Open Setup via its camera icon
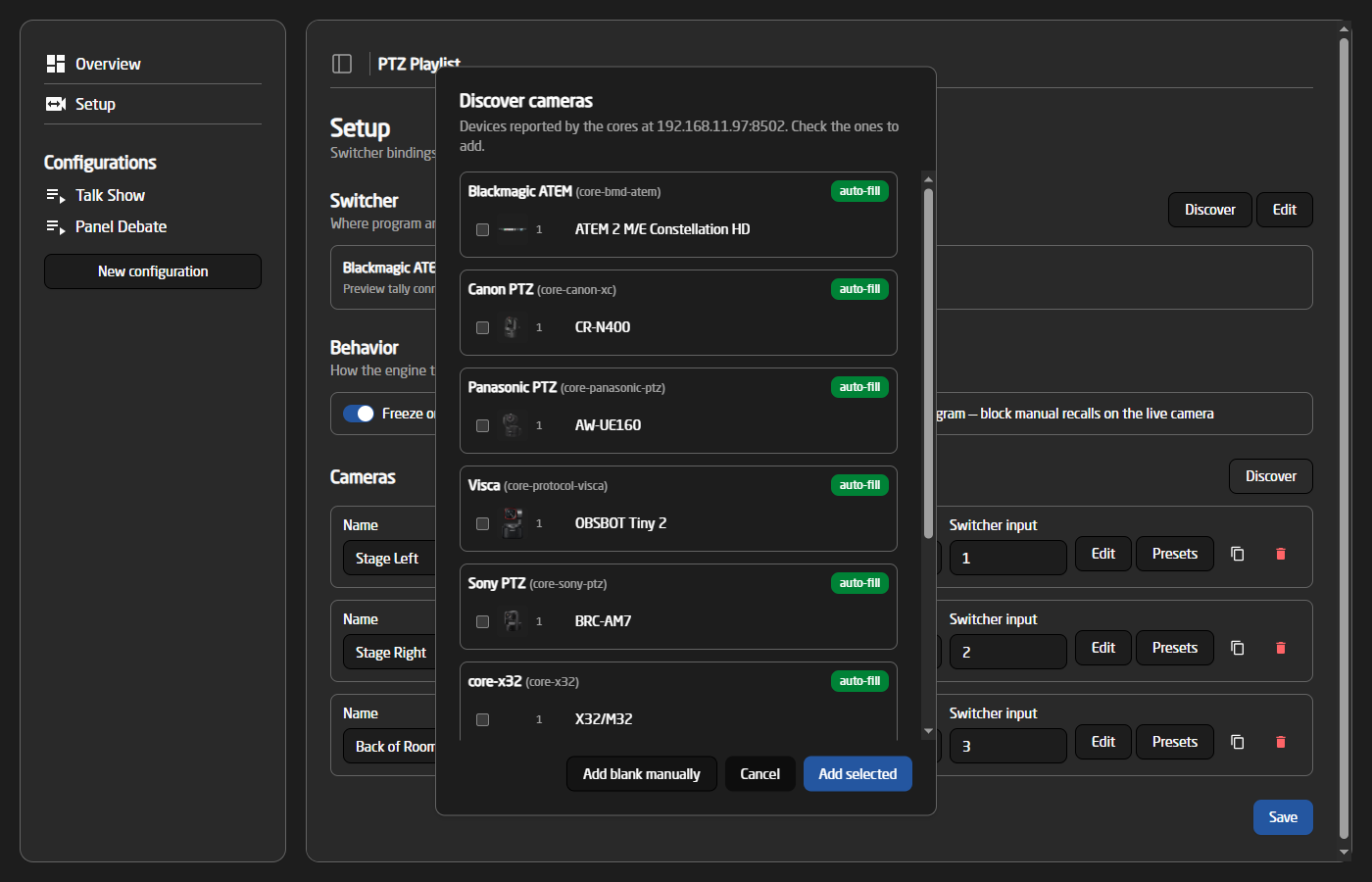 pyautogui.click(x=56, y=104)
